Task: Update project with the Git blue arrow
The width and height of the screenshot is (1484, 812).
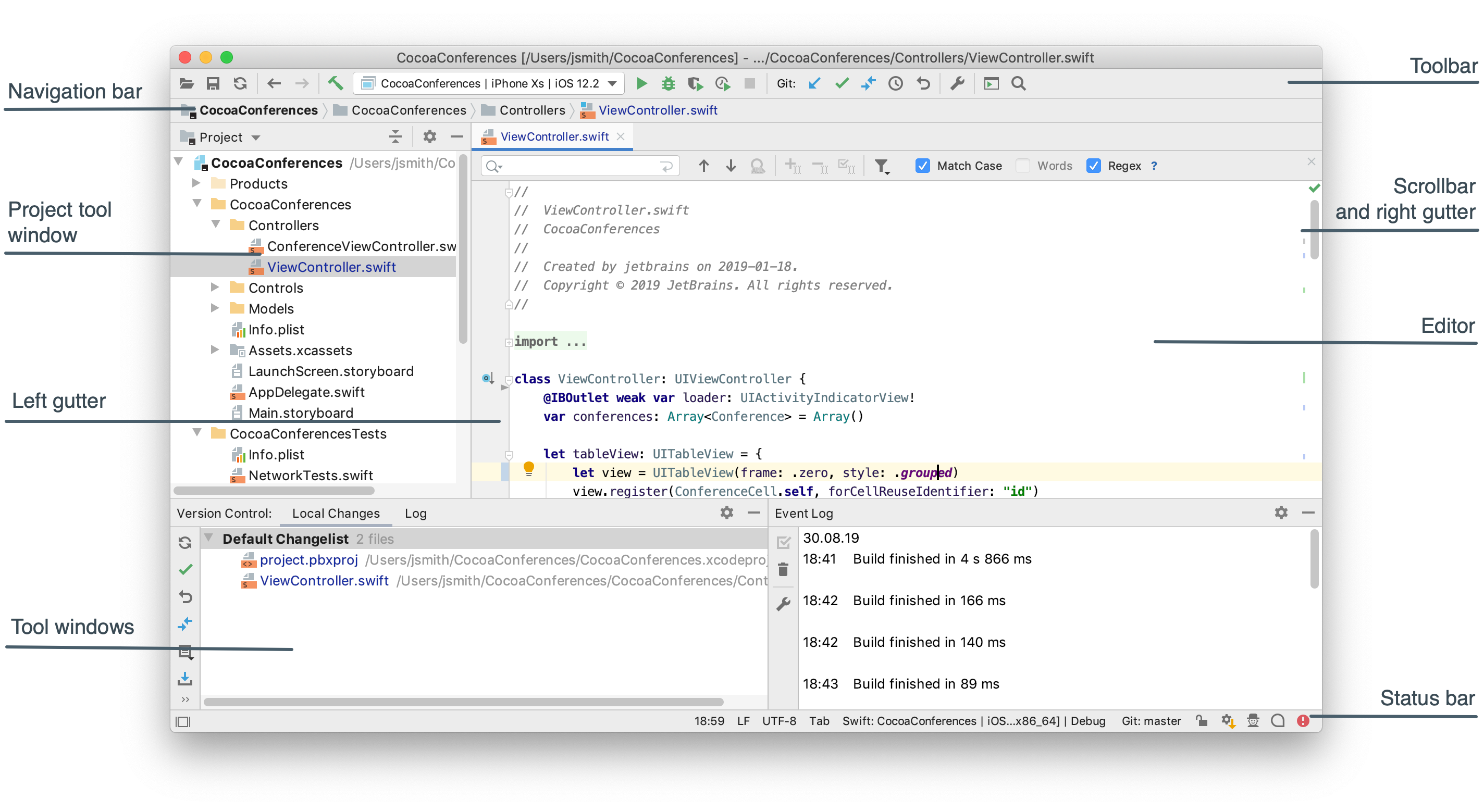Action: point(814,83)
